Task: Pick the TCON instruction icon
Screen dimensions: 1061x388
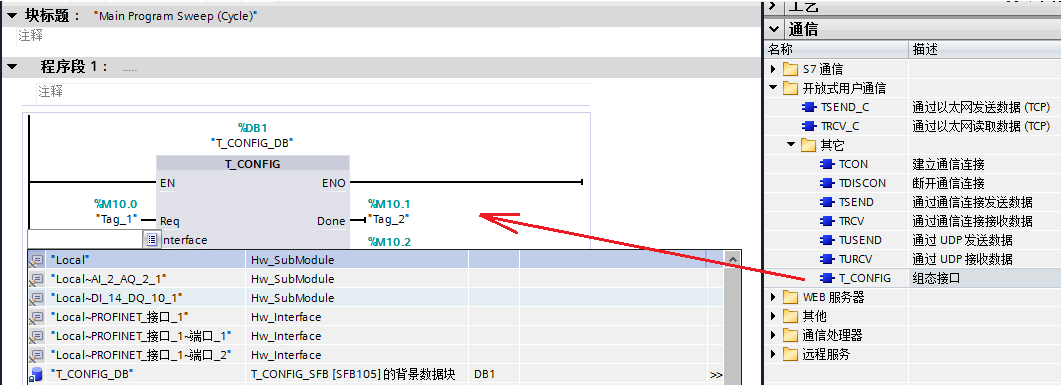Action: pyautogui.click(x=827, y=164)
